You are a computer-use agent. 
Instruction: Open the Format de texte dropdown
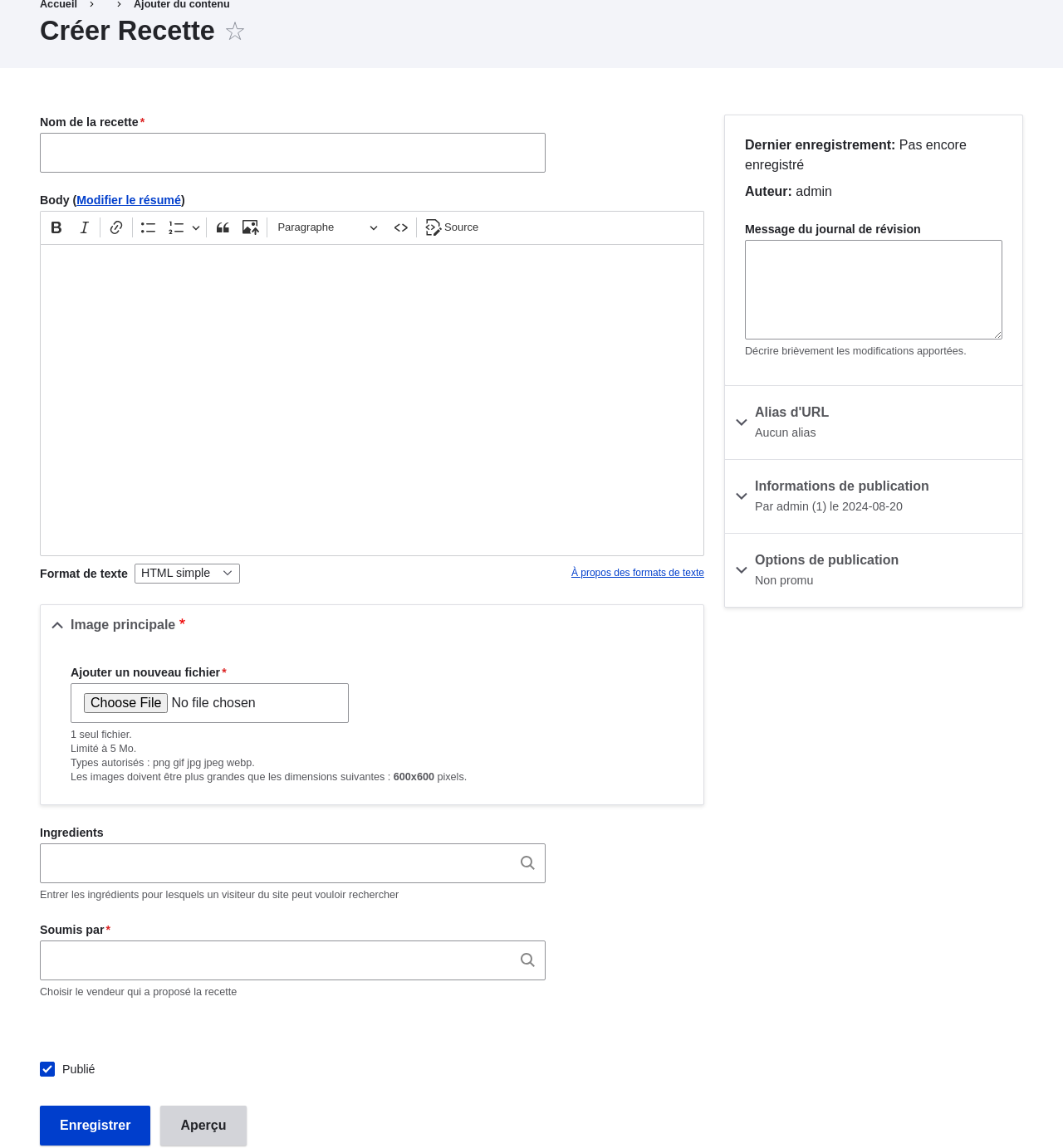pos(187,574)
